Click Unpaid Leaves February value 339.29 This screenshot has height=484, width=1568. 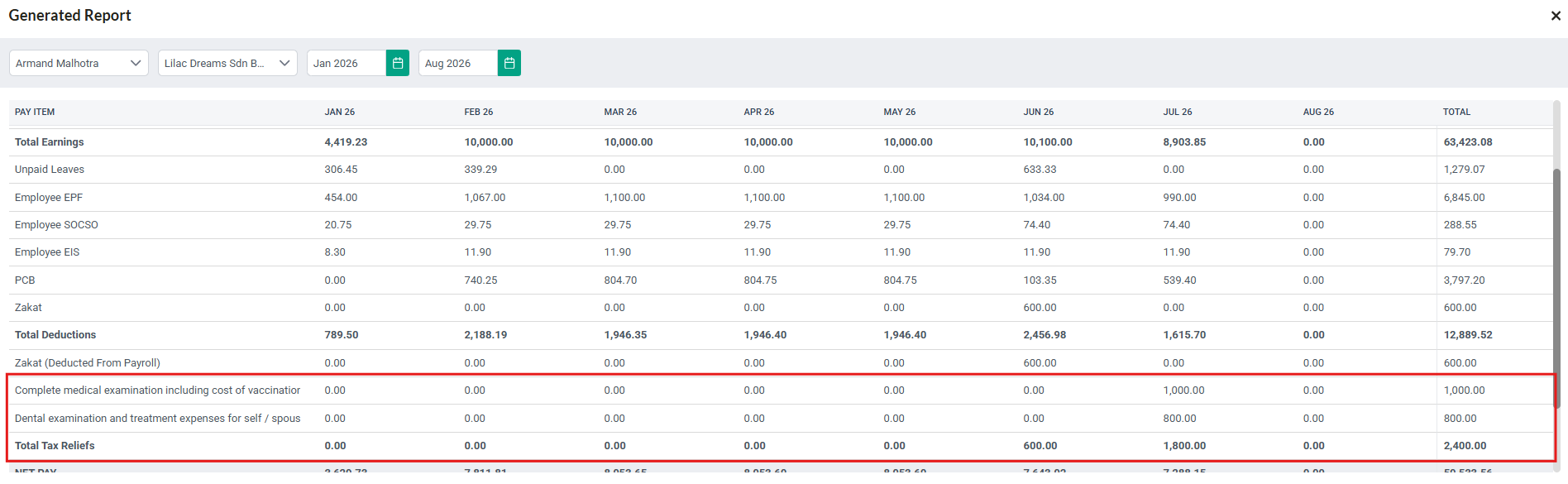point(480,170)
